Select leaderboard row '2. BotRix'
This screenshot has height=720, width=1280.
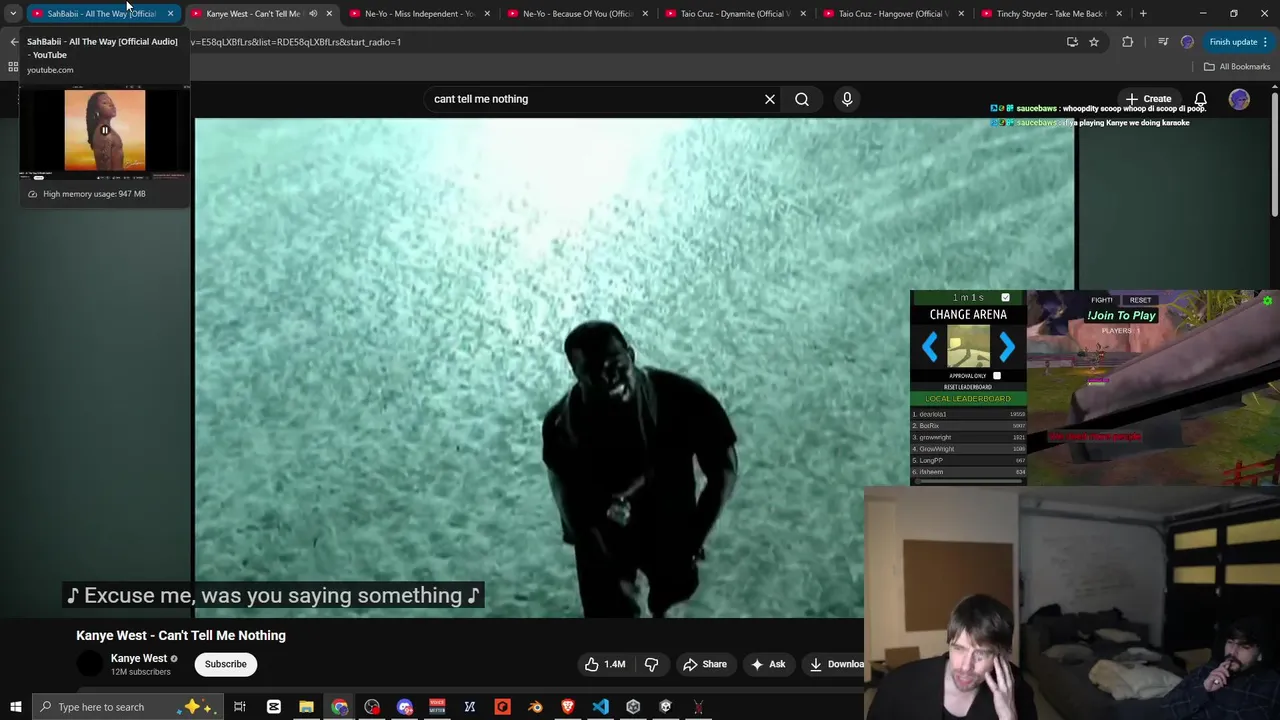(968, 426)
